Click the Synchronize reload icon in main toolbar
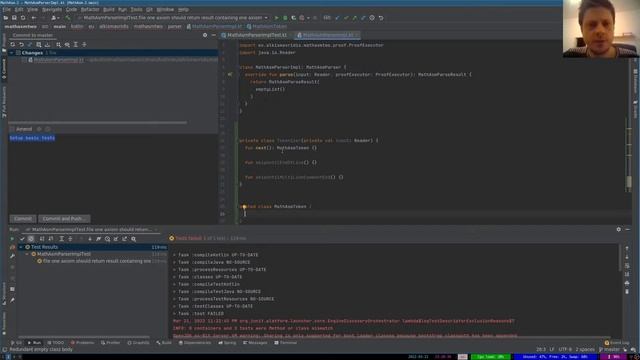Image resolution: width=640 pixels, height=360 pixels. coord(23,18)
